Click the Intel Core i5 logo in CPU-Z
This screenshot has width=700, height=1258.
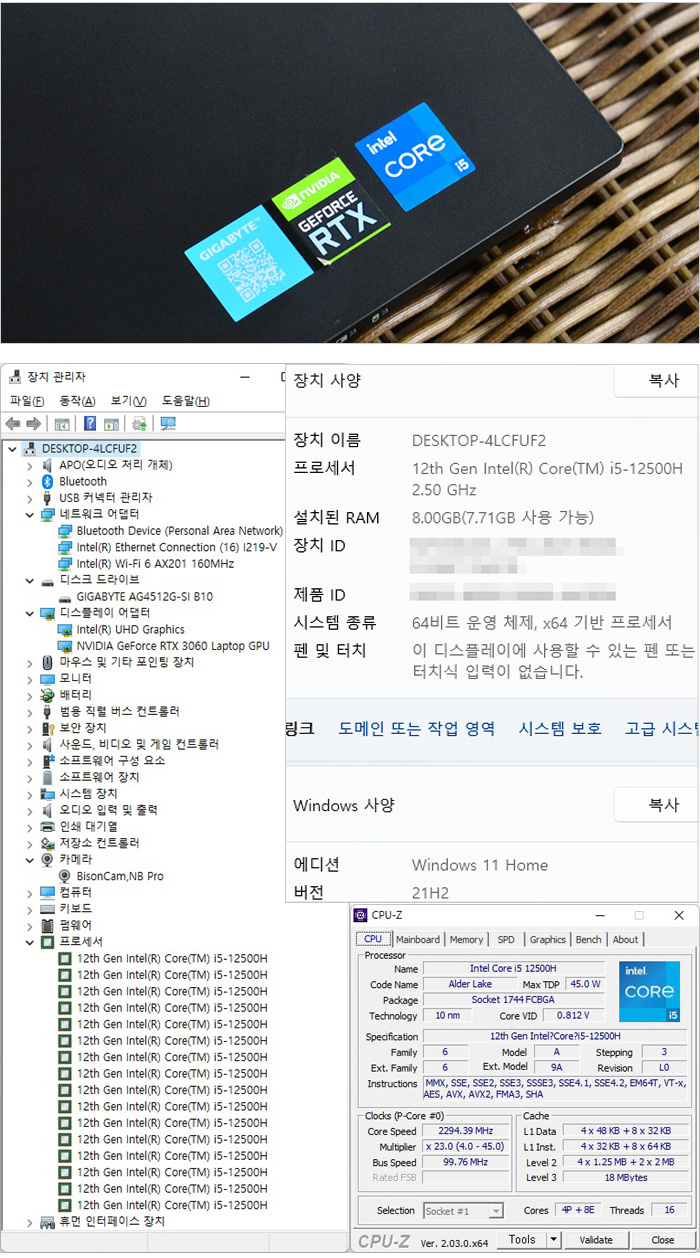(650, 992)
